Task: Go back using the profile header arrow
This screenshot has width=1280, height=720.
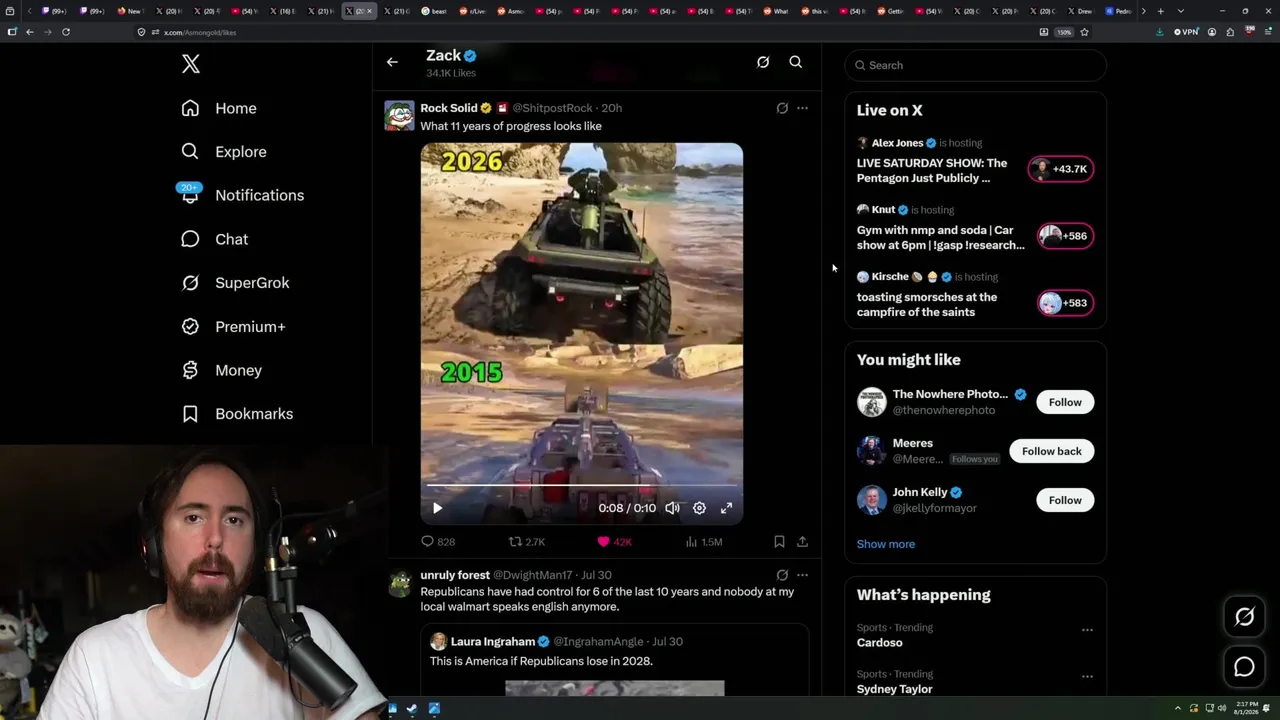Action: (x=392, y=62)
